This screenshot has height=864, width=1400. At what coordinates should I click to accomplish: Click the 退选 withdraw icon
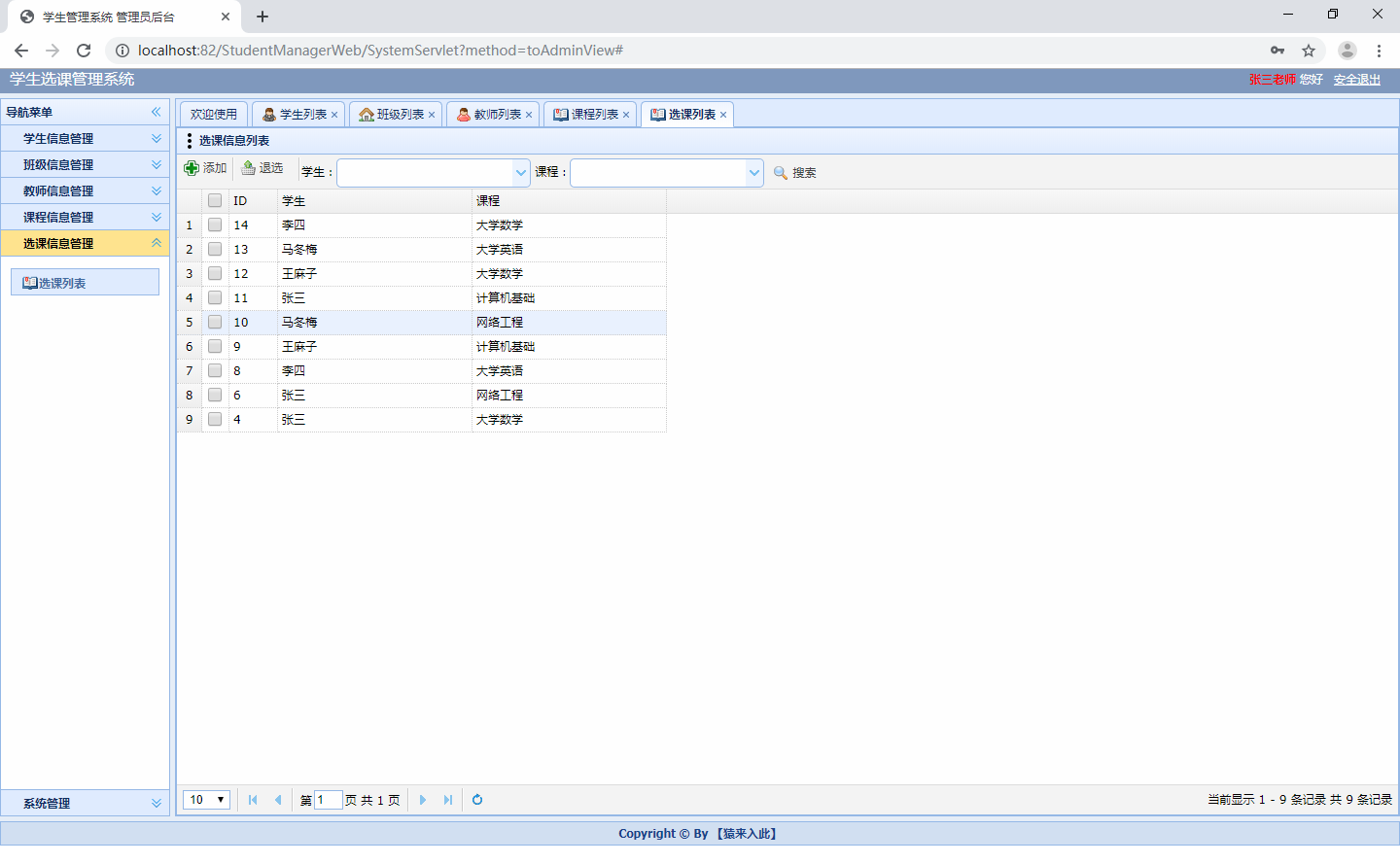click(248, 168)
